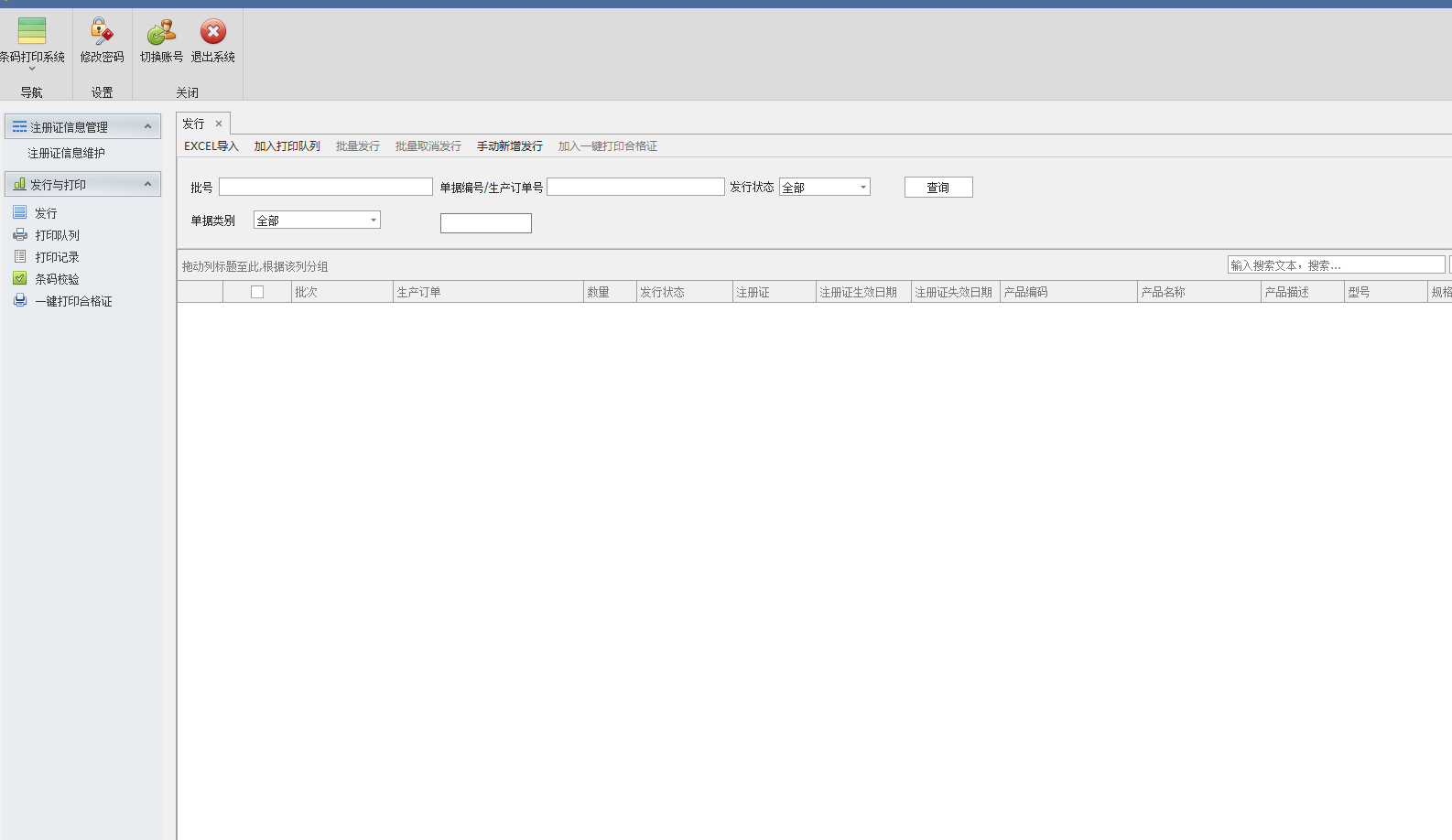Click the 切换账号 user icon
This screenshot has height=840, width=1452.
click(x=161, y=32)
